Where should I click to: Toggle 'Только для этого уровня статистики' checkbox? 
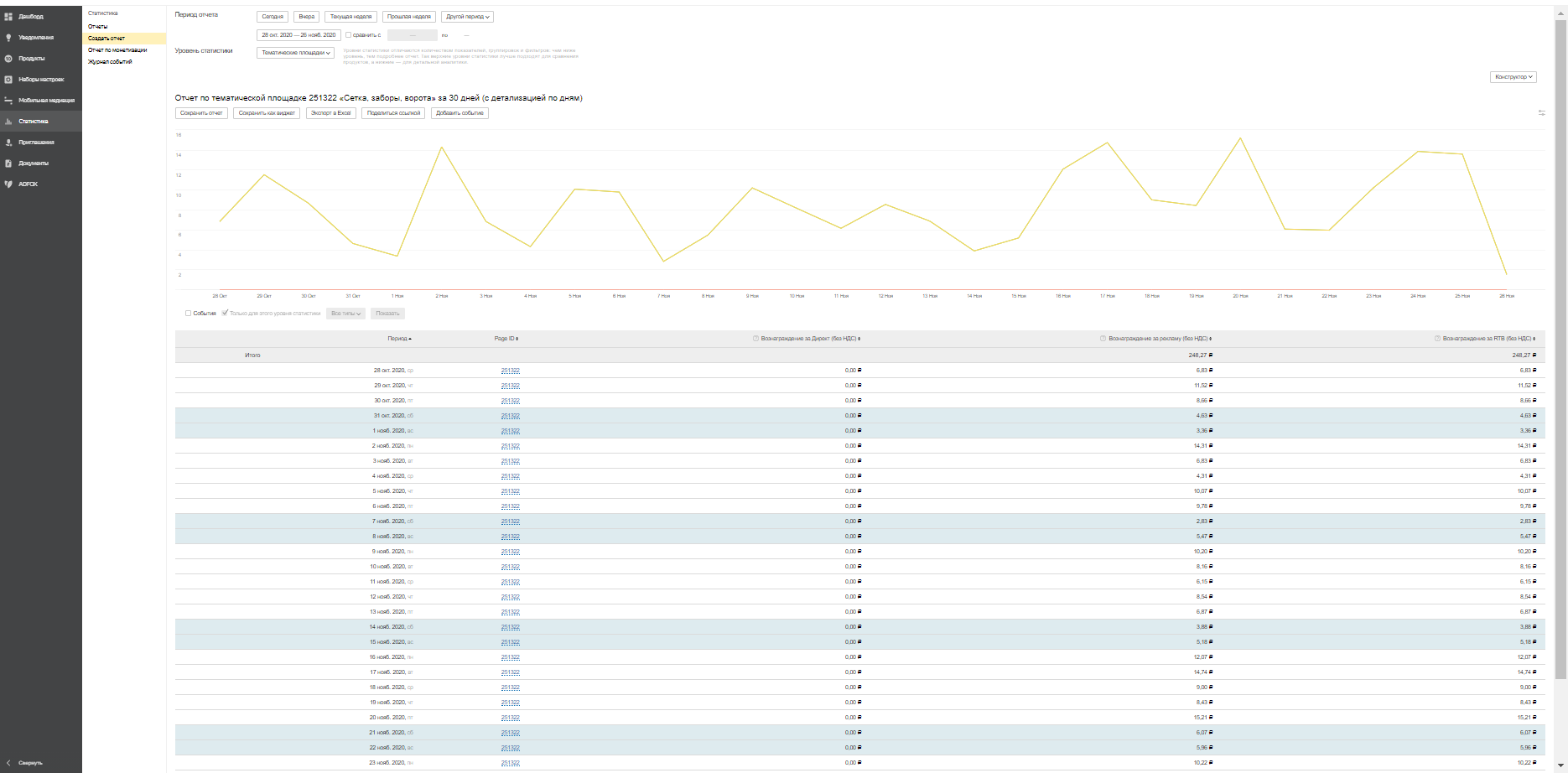225,314
